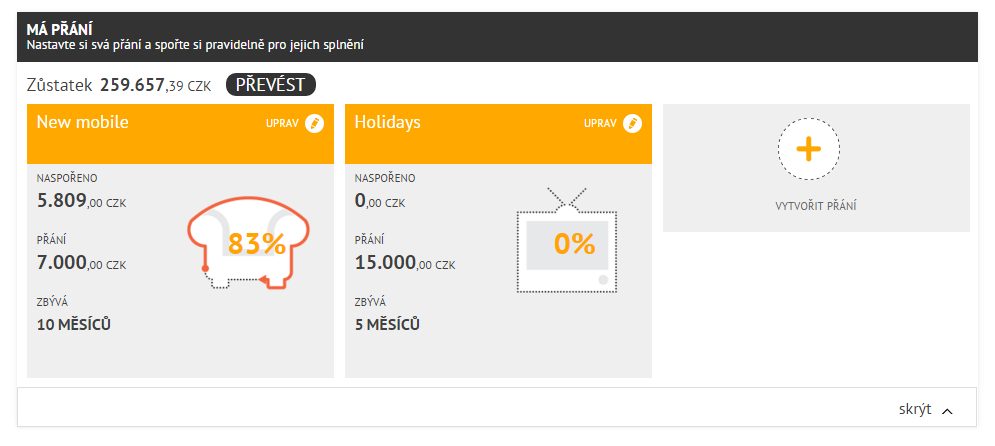
Task: Click the pencil edit icon for New mobile
Action: click(314, 124)
